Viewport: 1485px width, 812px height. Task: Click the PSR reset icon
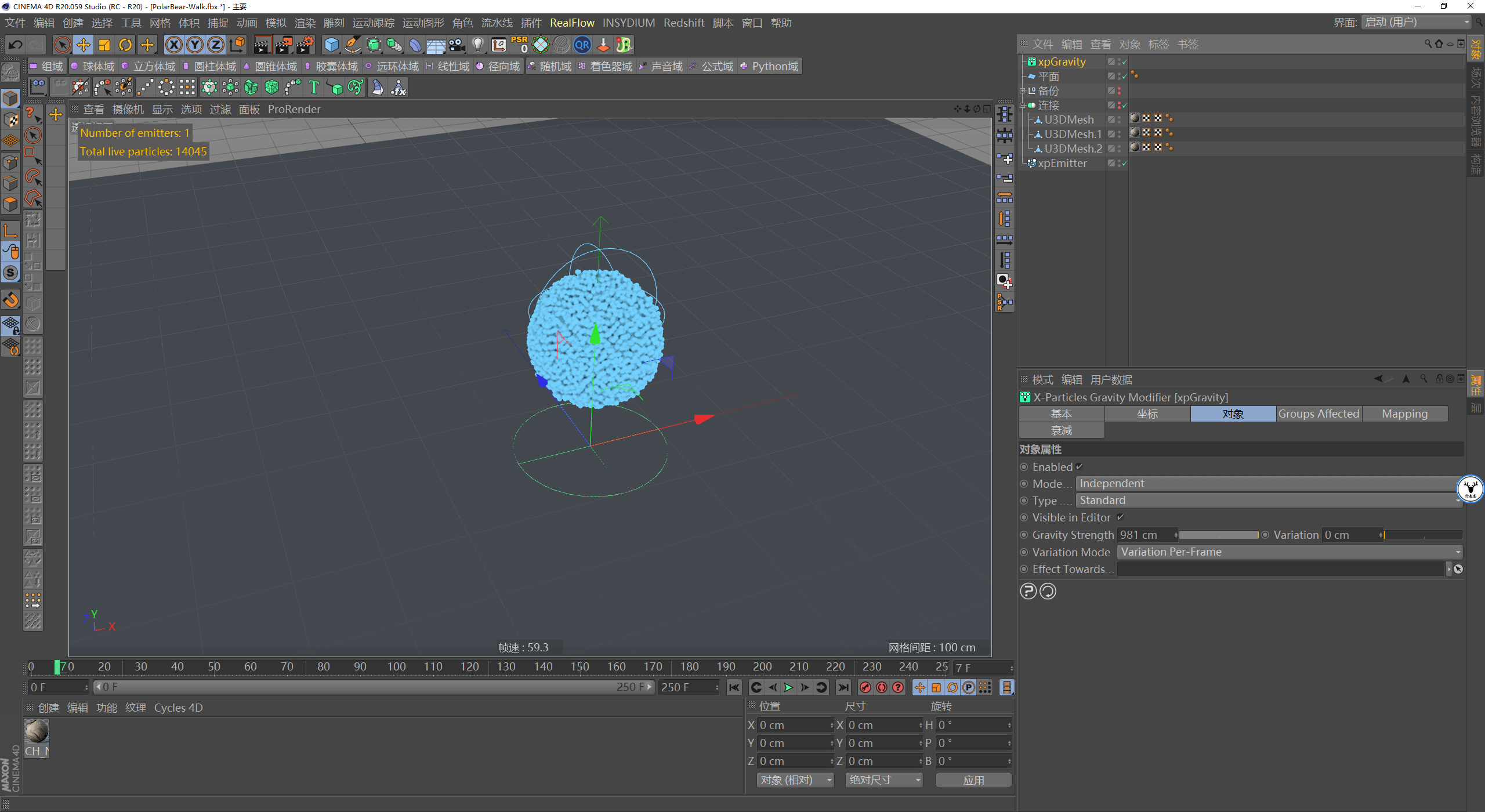[x=519, y=45]
